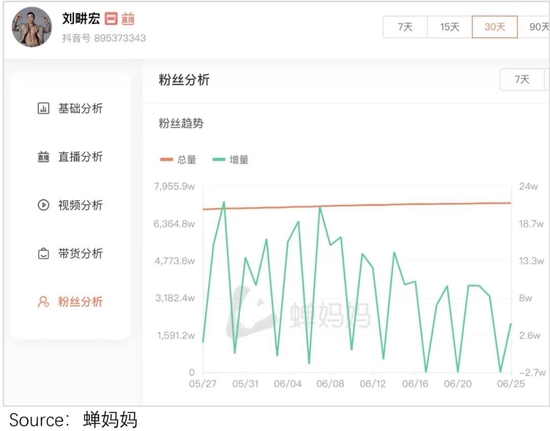Click the 抖音号 895373343 text
The image size is (550, 431).
tap(104, 38)
